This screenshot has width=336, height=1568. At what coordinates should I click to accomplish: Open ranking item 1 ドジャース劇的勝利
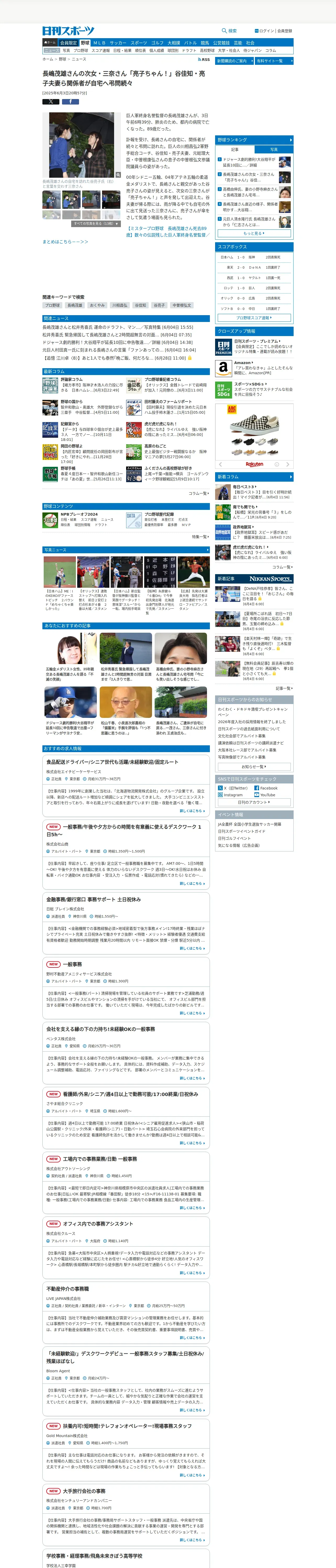tap(249, 163)
